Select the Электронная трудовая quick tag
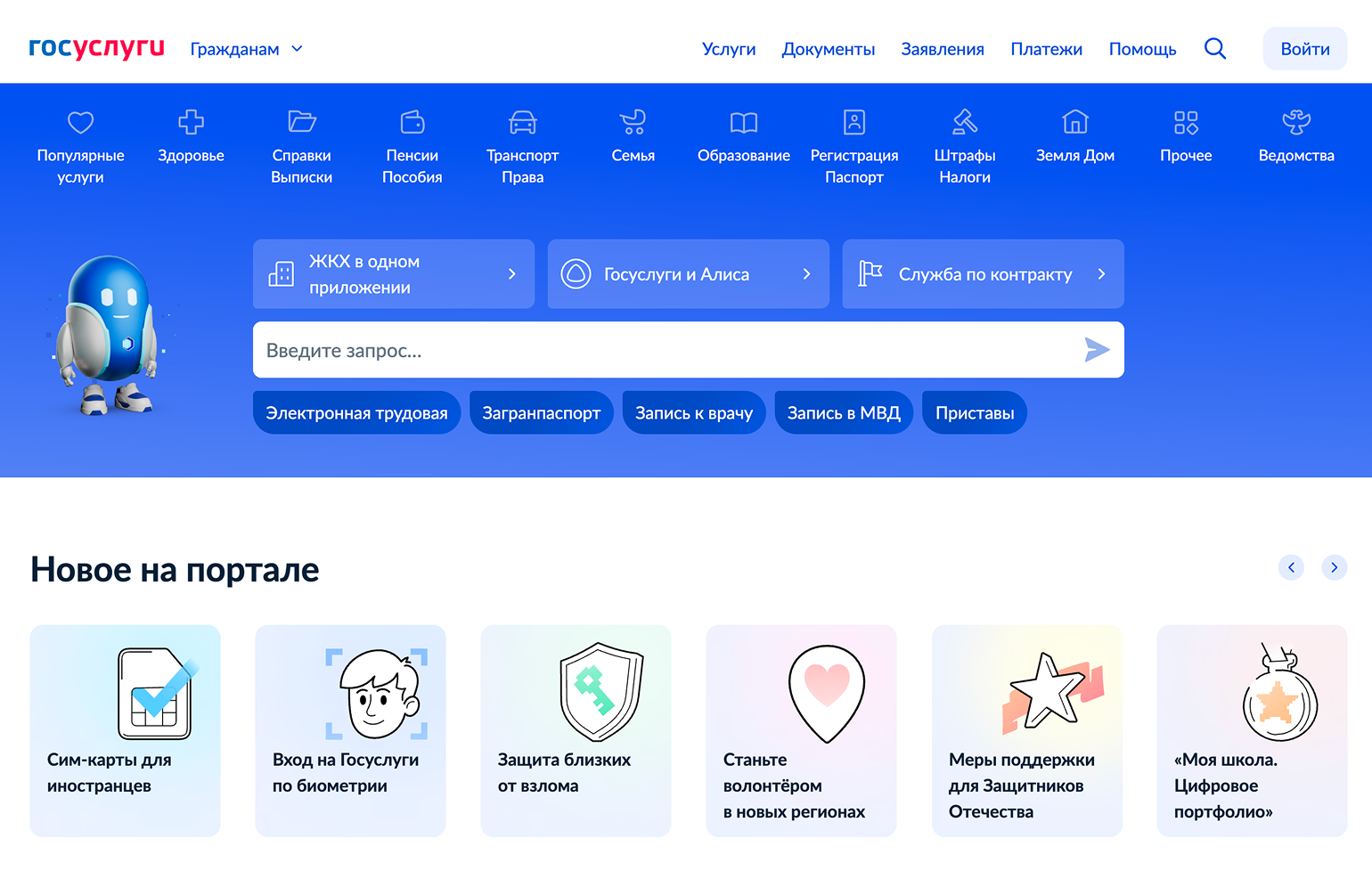The height and width of the screenshot is (895, 1372). tap(356, 413)
